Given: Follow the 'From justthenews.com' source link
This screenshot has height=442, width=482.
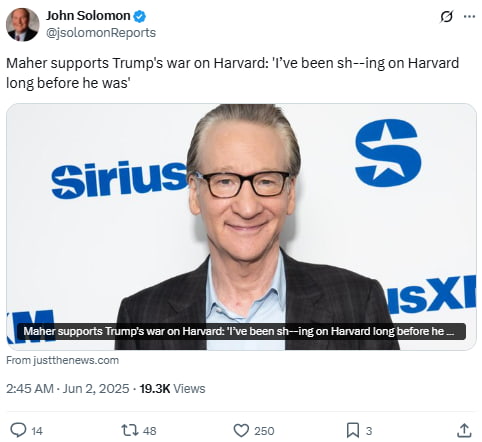Looking at the screenshot, I should [x=62, y=360].
